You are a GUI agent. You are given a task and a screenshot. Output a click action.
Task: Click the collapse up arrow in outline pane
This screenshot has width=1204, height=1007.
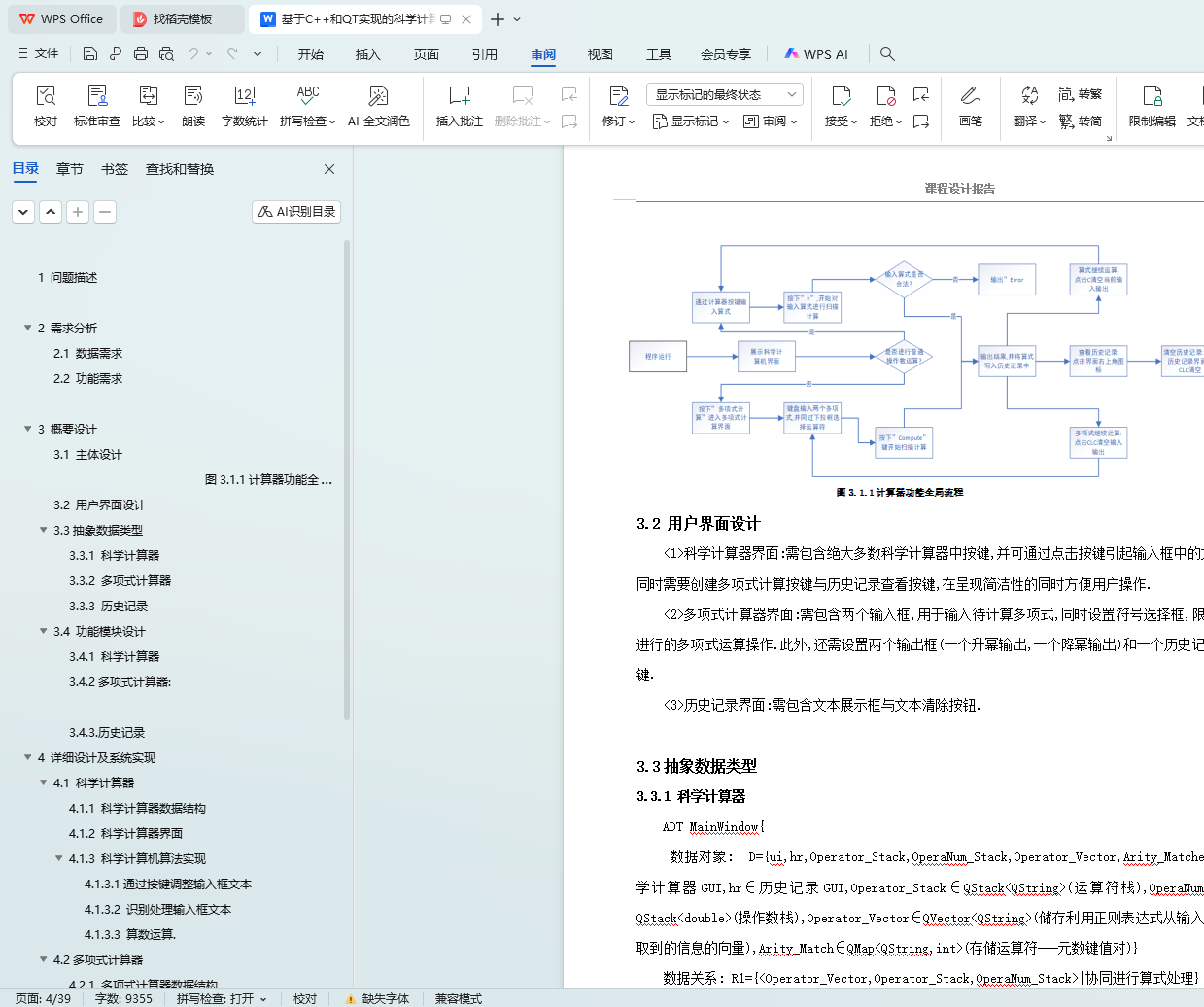51,211
